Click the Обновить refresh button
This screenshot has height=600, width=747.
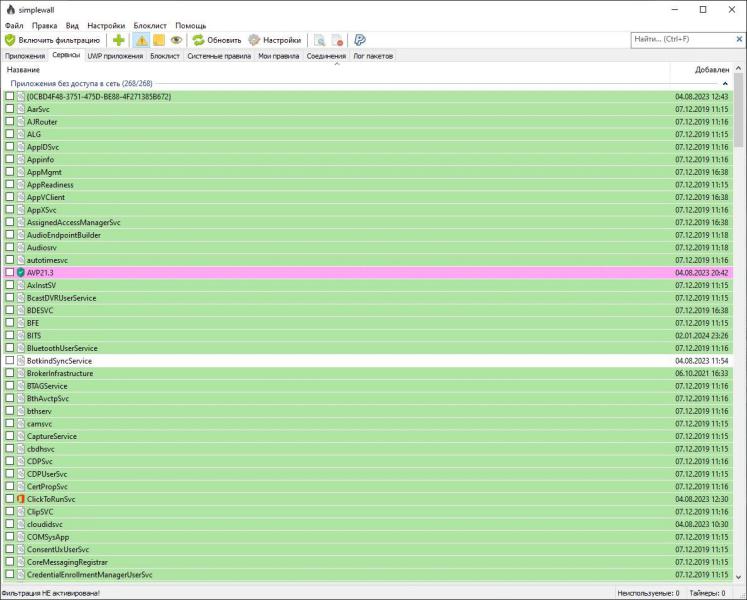point(217,41)
